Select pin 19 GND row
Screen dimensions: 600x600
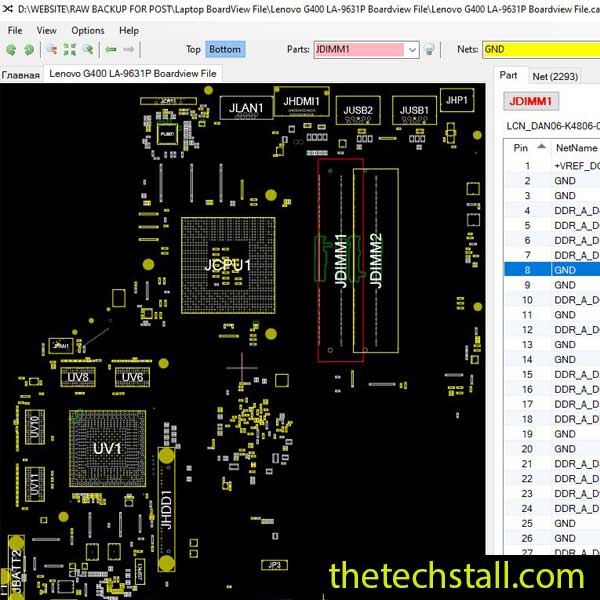point(552,434)
